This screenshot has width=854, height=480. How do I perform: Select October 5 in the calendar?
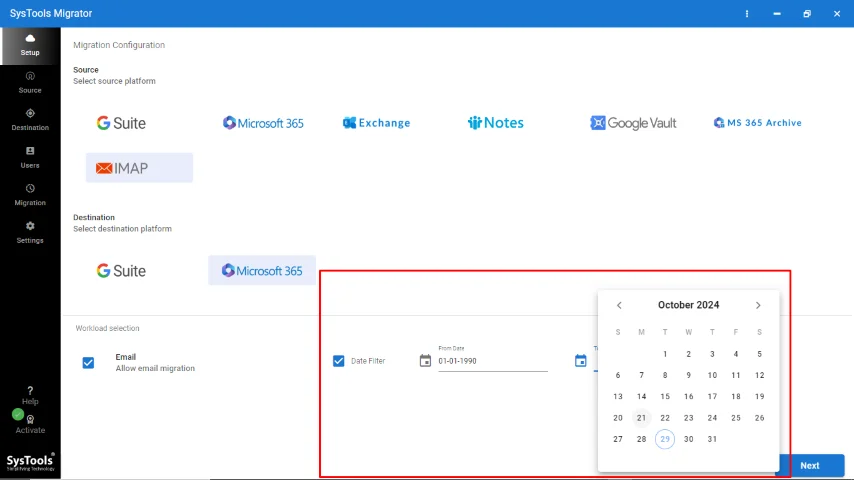click(x=760, y=354)
